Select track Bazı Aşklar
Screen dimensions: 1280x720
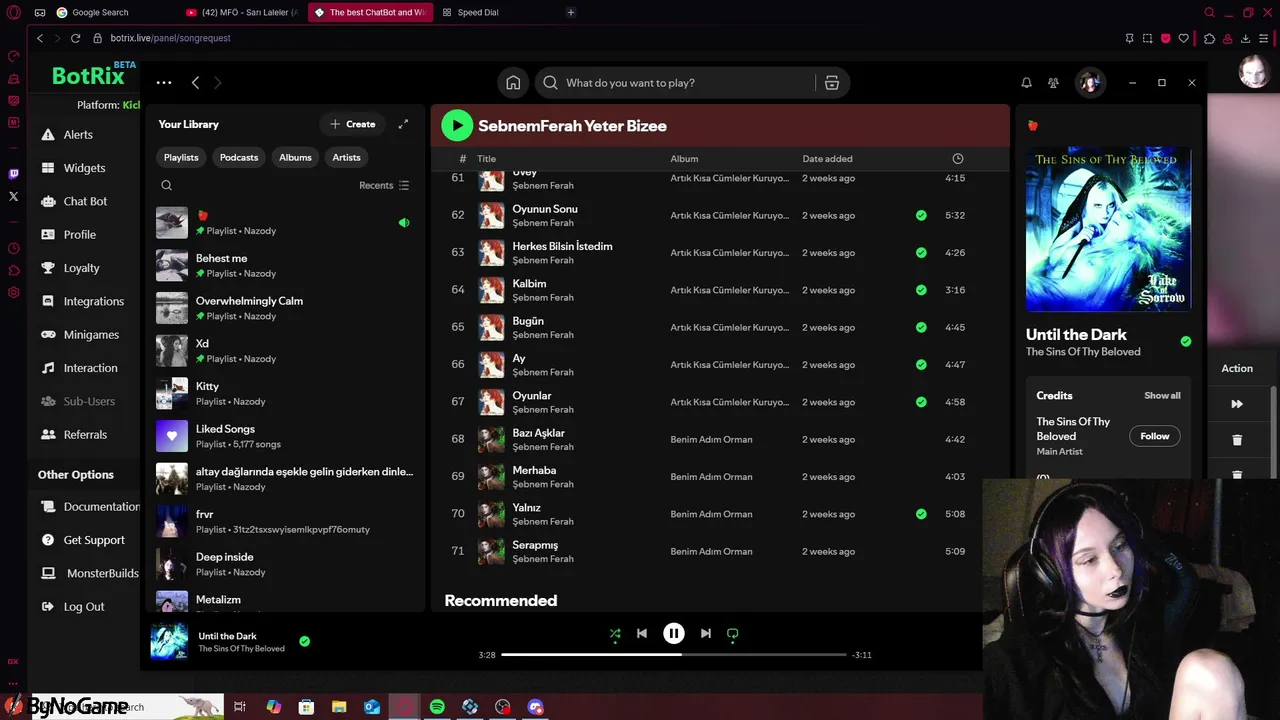[x=538, y=433]
